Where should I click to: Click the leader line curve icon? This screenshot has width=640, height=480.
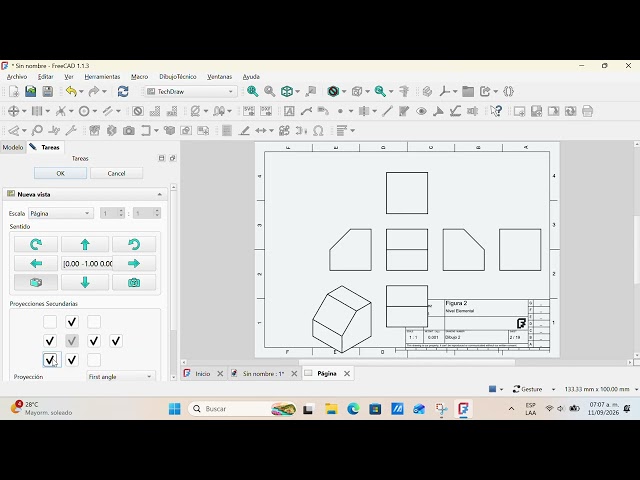(306, 111)
